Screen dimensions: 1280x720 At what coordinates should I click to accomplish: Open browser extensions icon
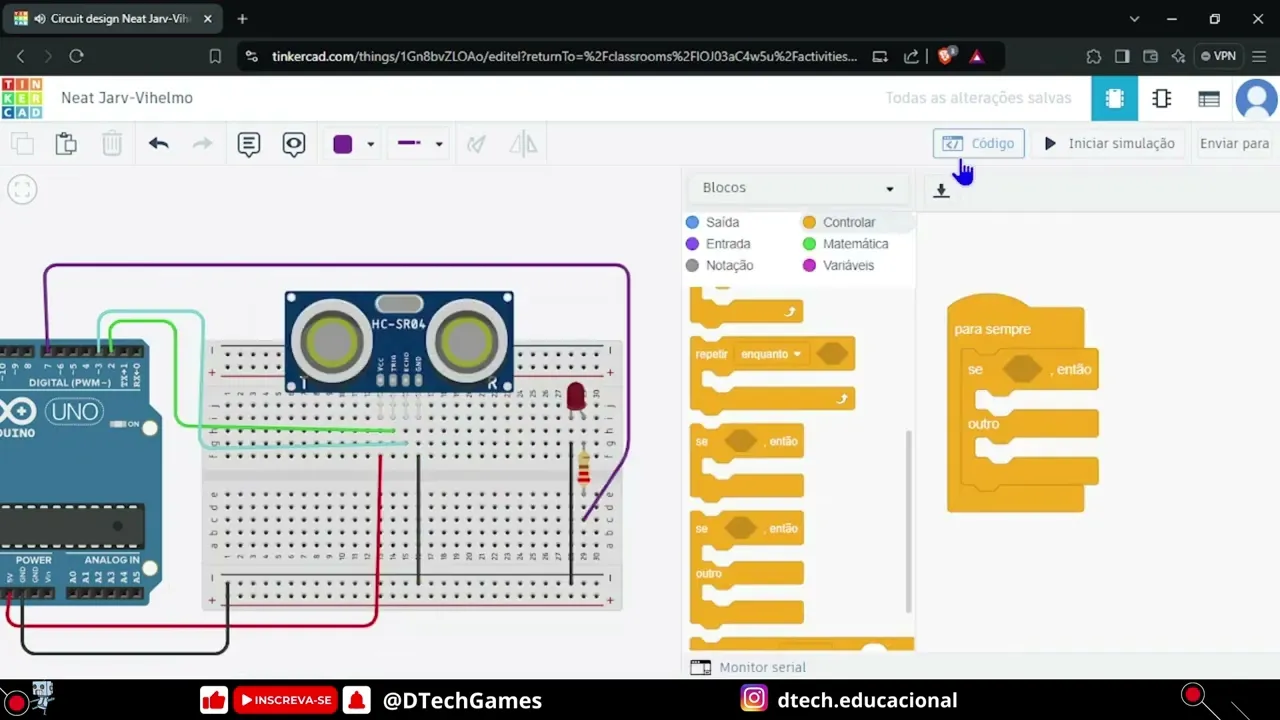(x=1093, y=56)
